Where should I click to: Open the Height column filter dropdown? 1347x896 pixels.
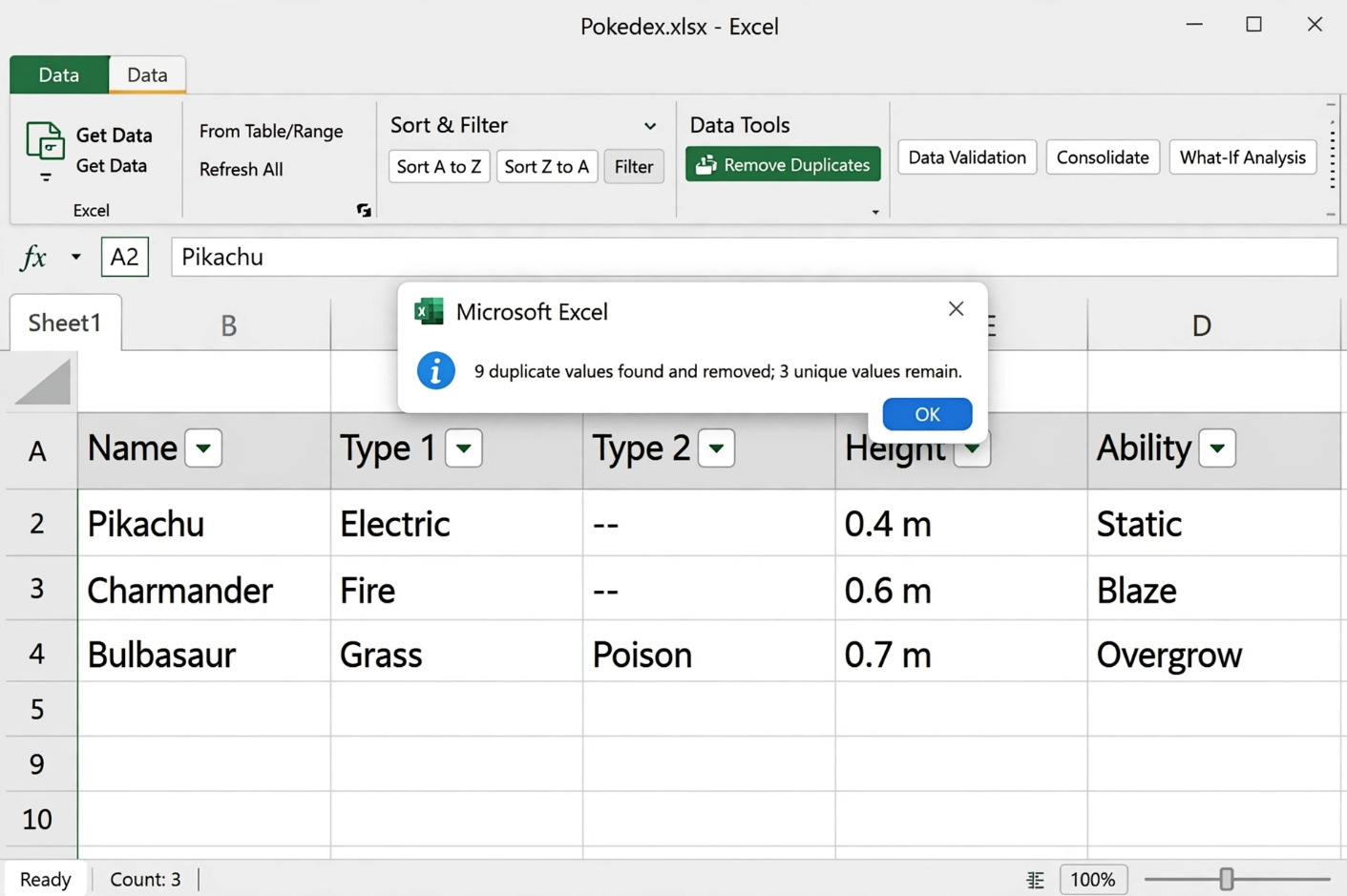pyautogui.click(x=972, y=450)
